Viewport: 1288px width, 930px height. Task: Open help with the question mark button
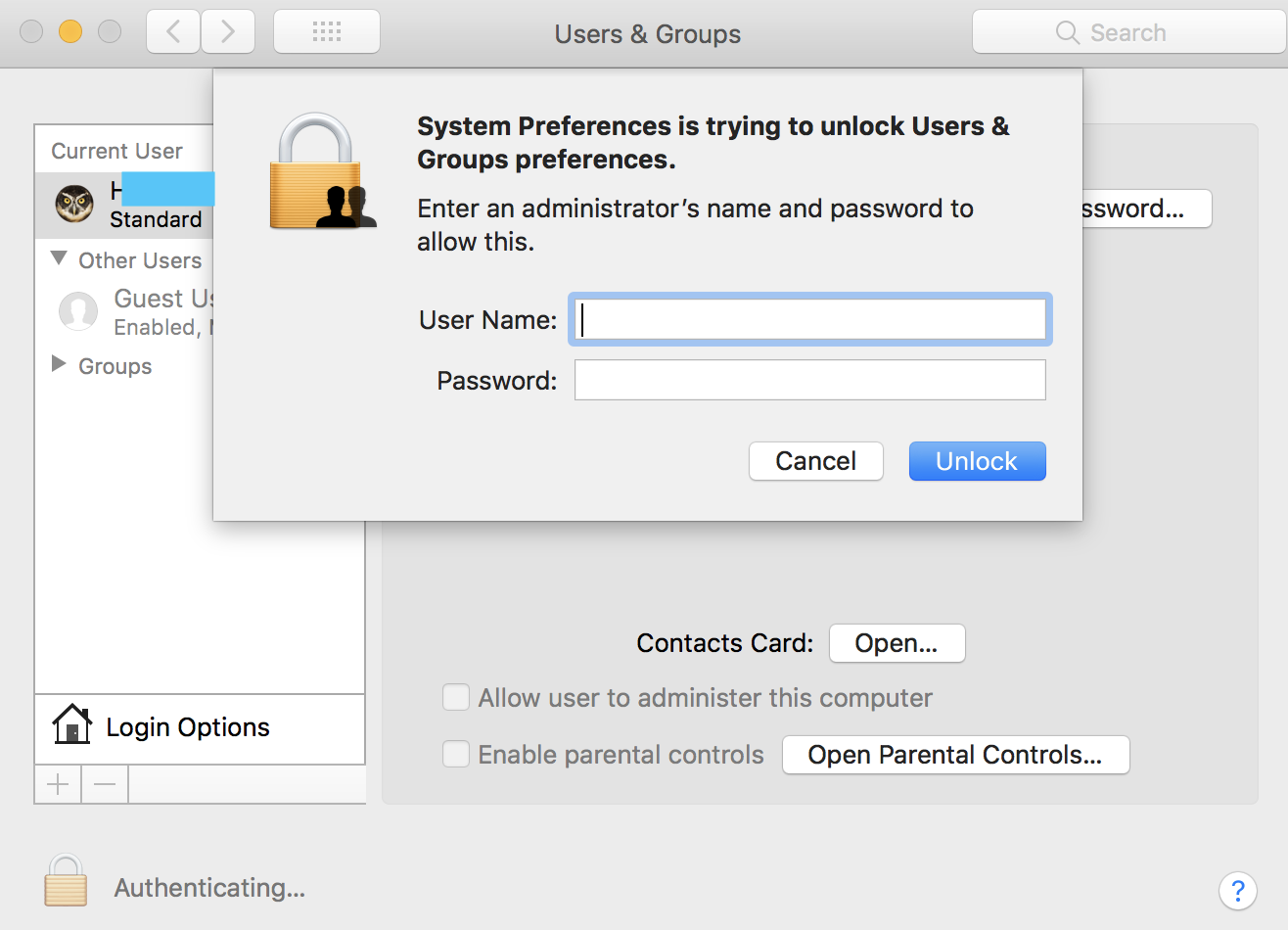click(x=1237, y=891)
